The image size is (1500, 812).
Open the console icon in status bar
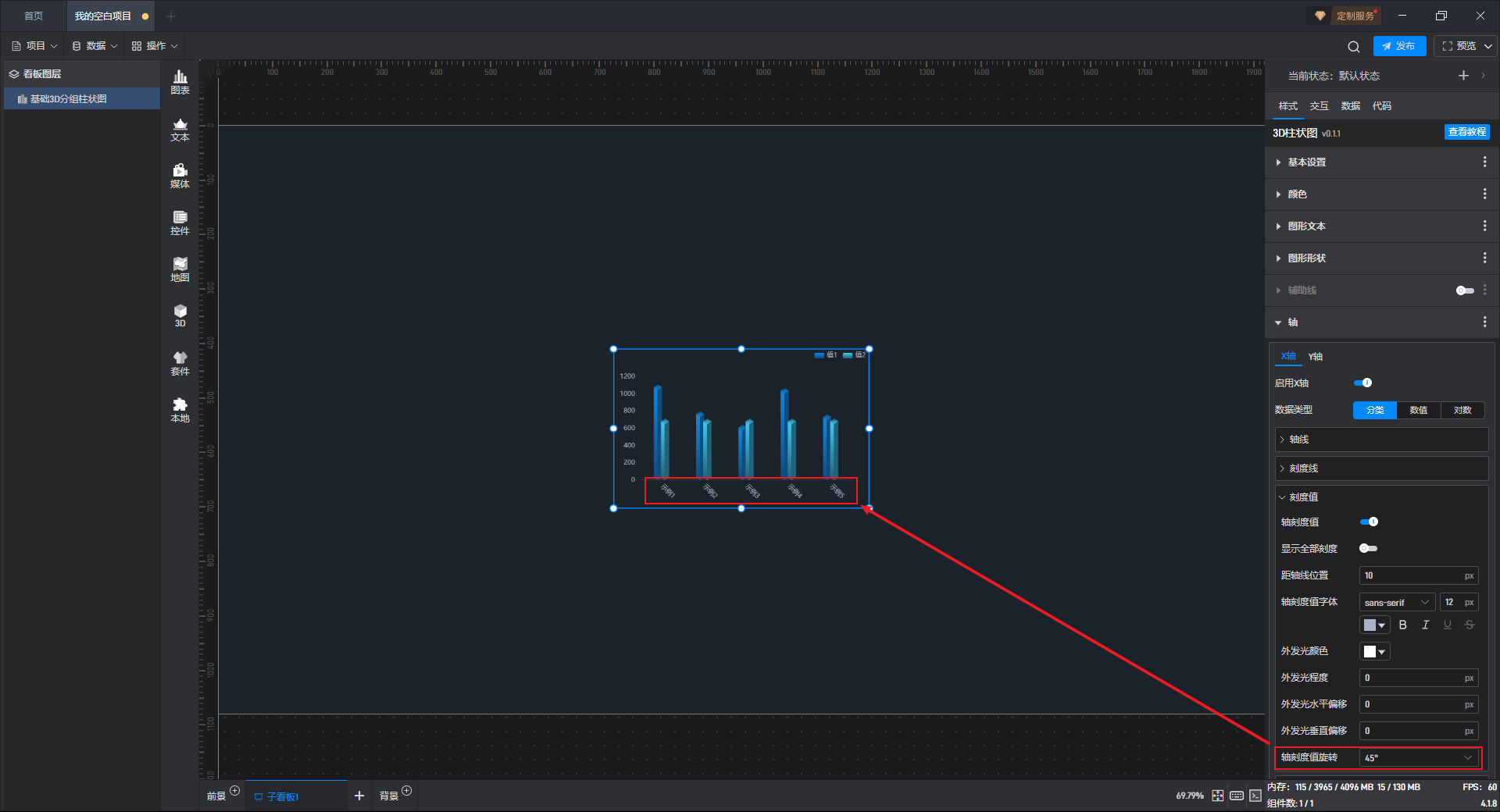(x=1255, y=796)
